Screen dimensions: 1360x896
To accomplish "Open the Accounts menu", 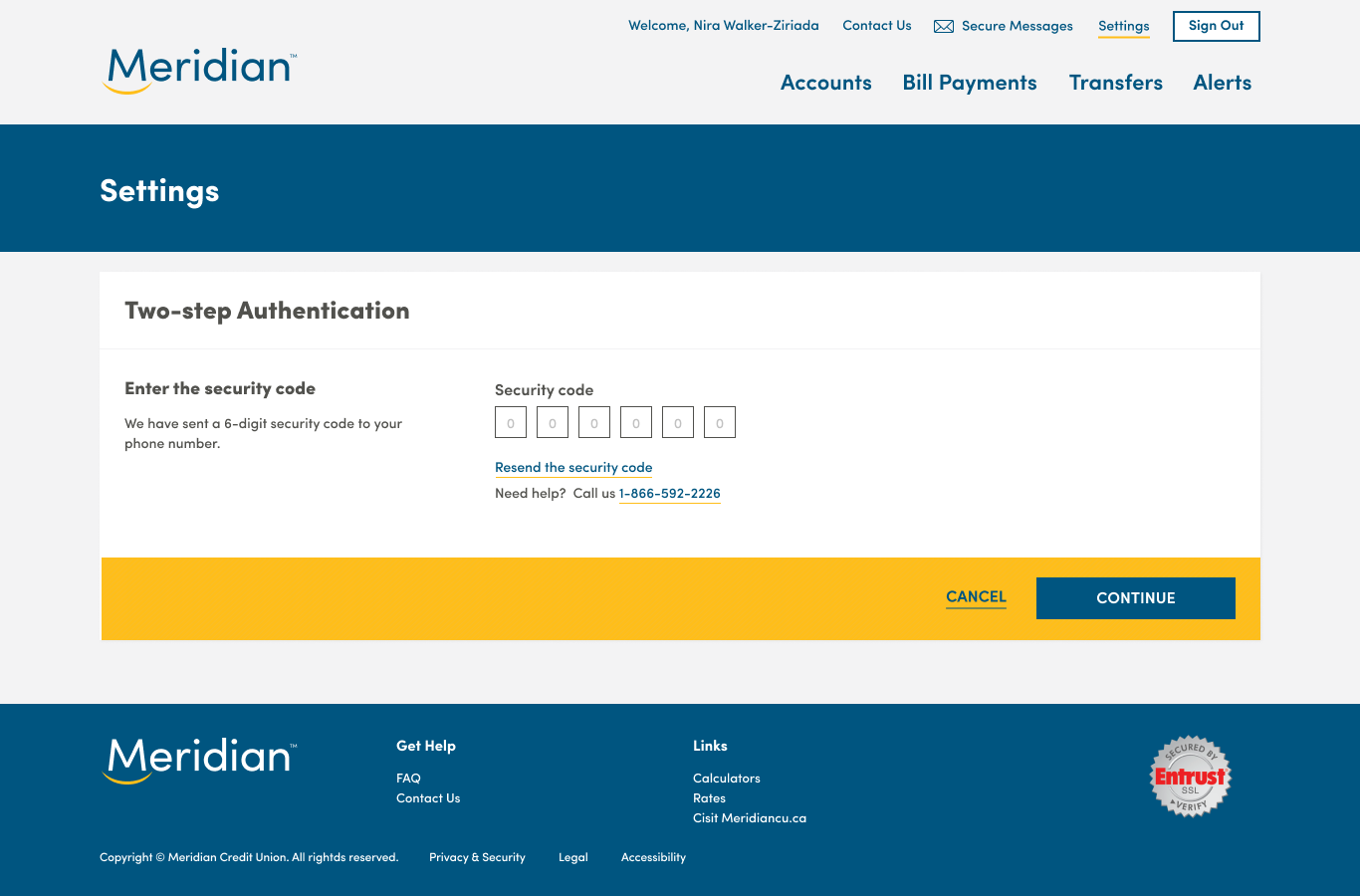I will click(x=826, y=83).
